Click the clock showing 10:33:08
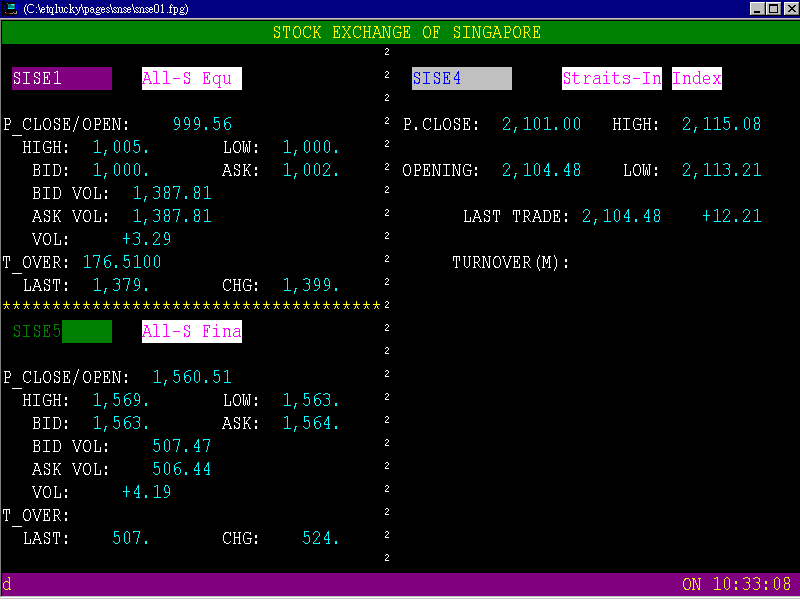 [755, 584]
